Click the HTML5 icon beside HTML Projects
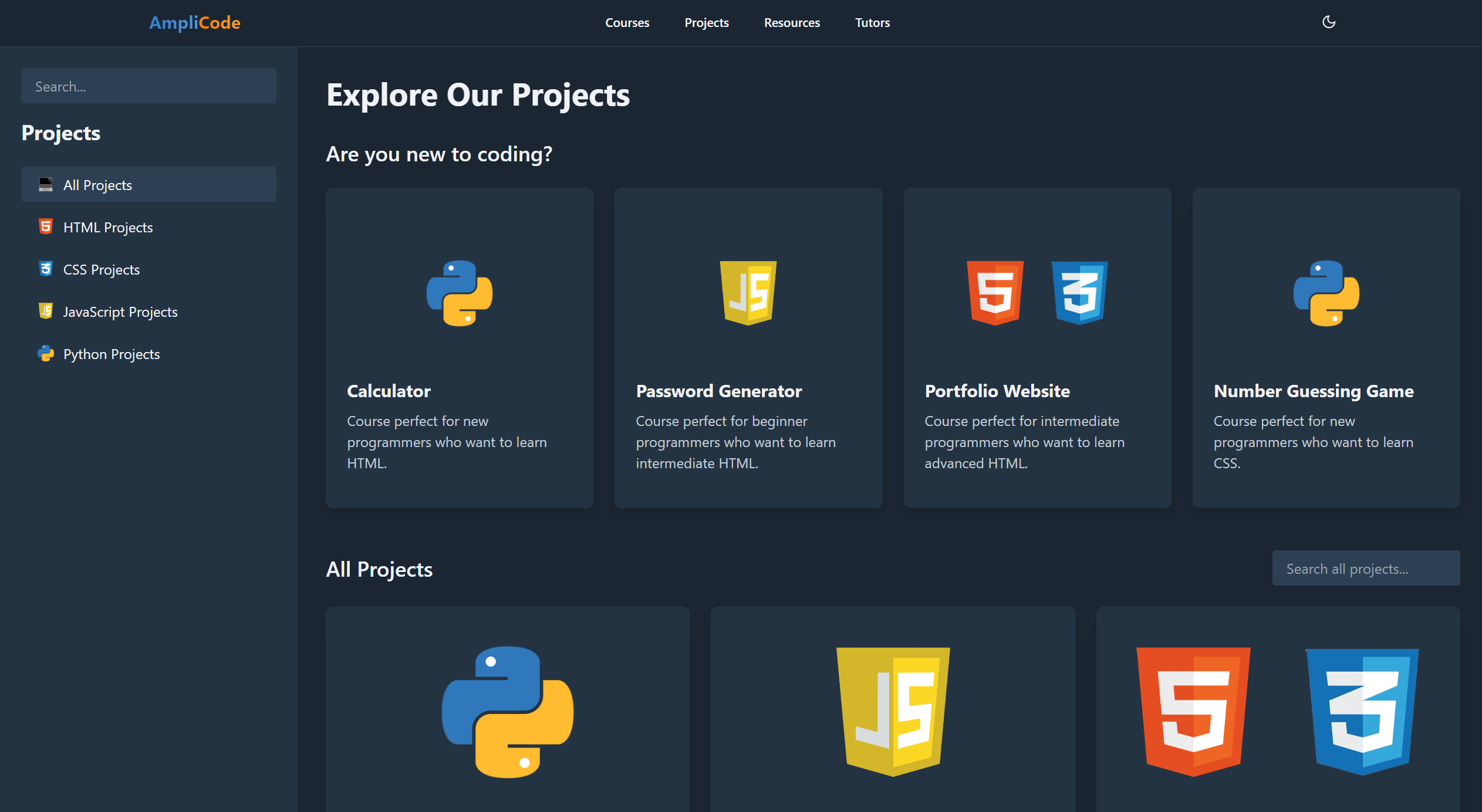 46,226
